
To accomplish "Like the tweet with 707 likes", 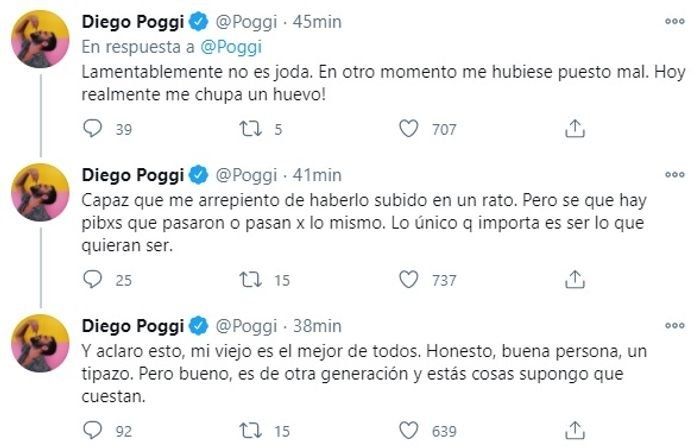I will [408, 128].
